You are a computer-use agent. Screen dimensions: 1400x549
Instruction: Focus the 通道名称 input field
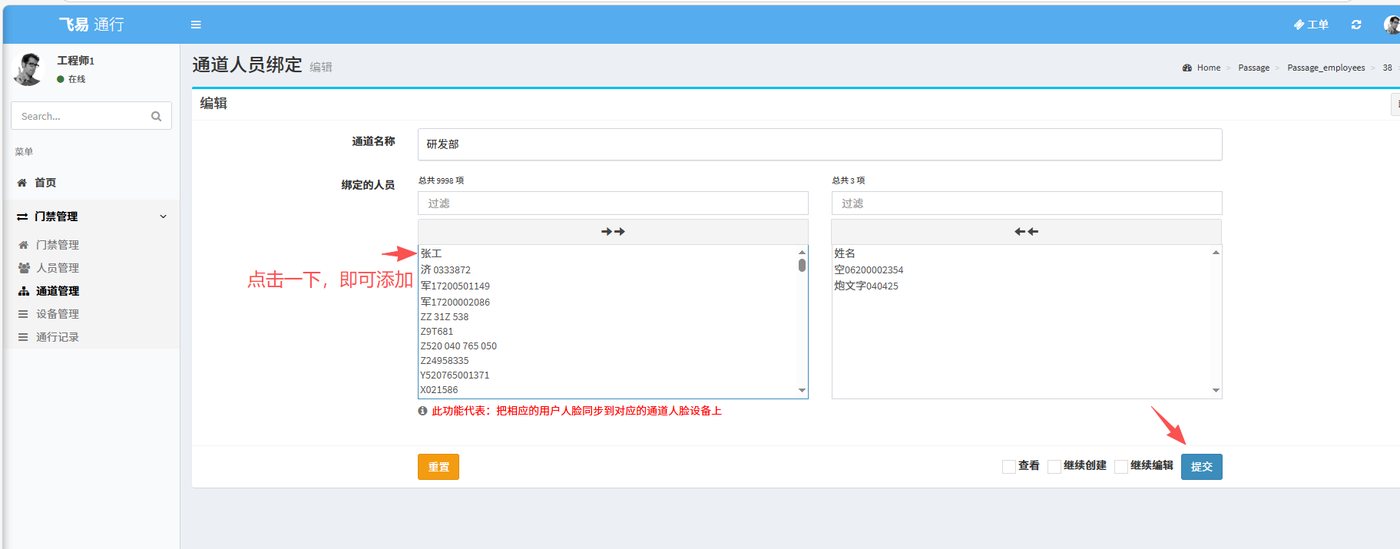pyautogui.click(x=820, y=144)
